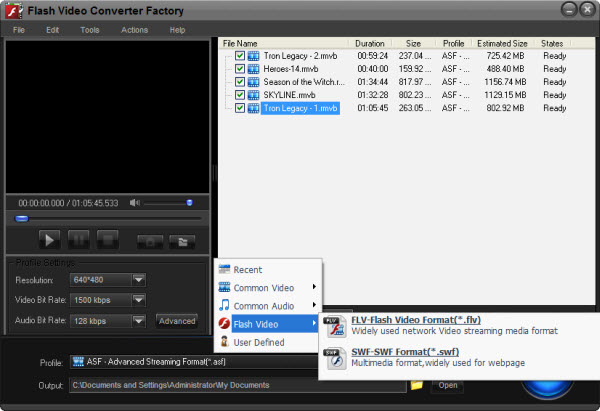Image resolution: width=600 pixels, height=411 pixels.
Task: Click the video preview area
Action: tap(108, 117)
